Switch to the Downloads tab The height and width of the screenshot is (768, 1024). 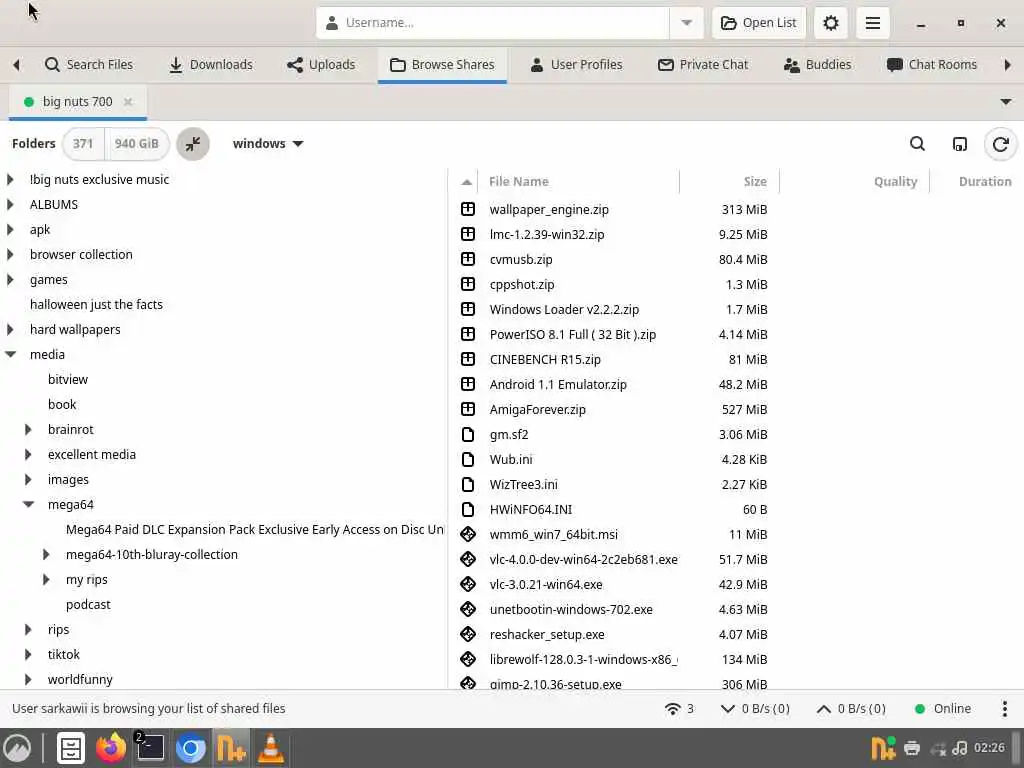click(211, 65)
